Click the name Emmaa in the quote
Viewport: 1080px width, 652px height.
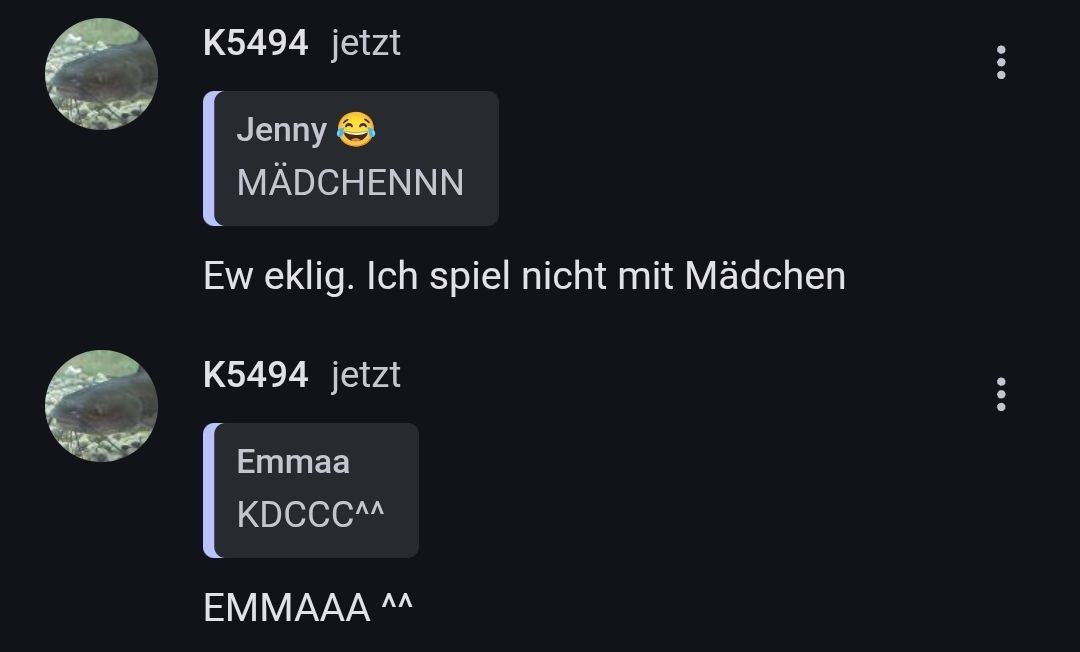pos(293,461)
